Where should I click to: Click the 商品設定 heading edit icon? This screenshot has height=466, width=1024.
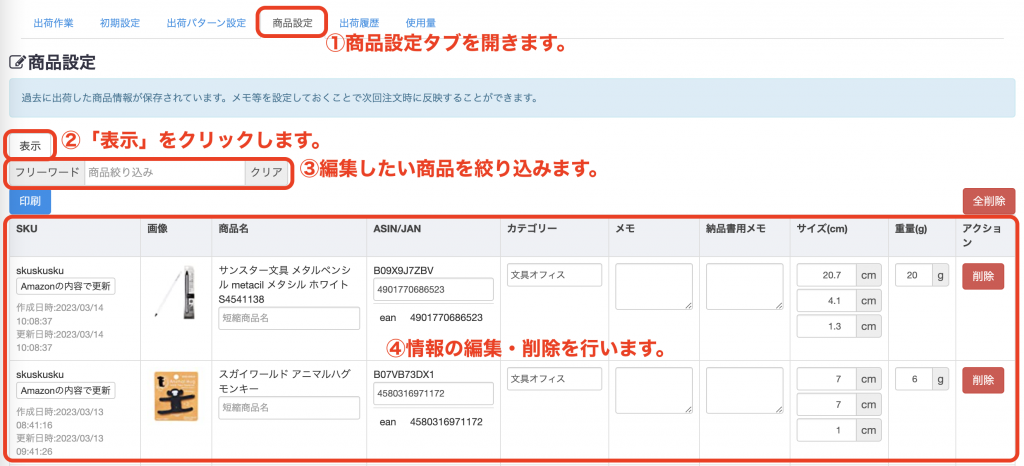[x=16, y=63]
